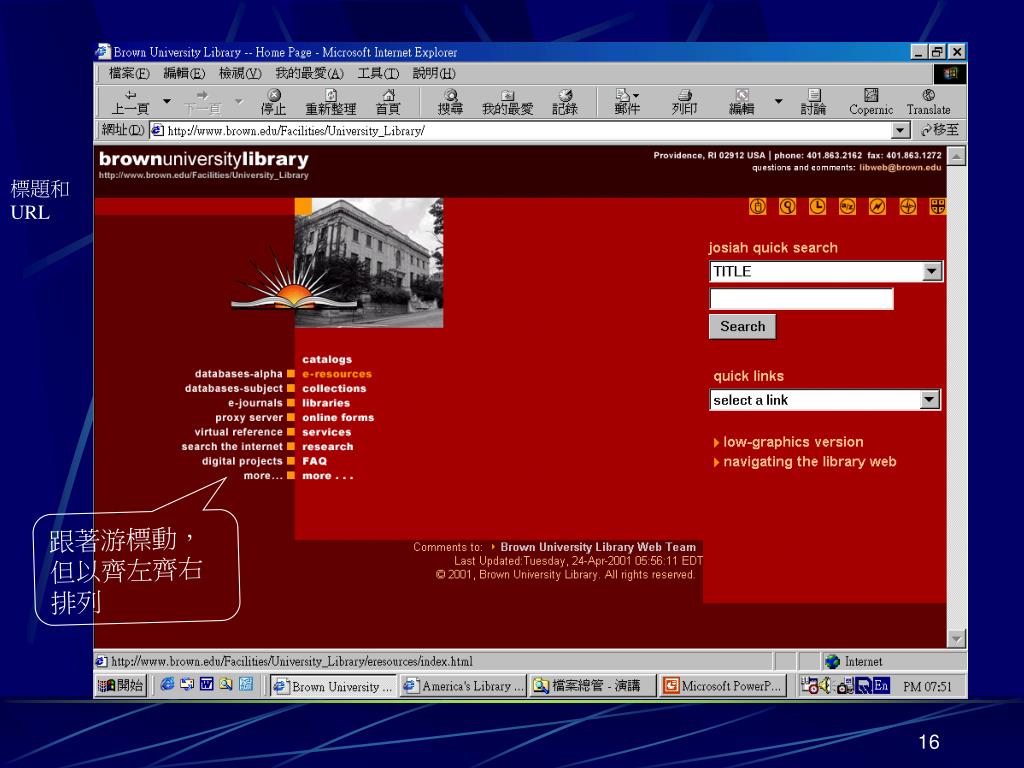Open 我的最愛 (Favorites) in the toolbar

tap(507, 103)
